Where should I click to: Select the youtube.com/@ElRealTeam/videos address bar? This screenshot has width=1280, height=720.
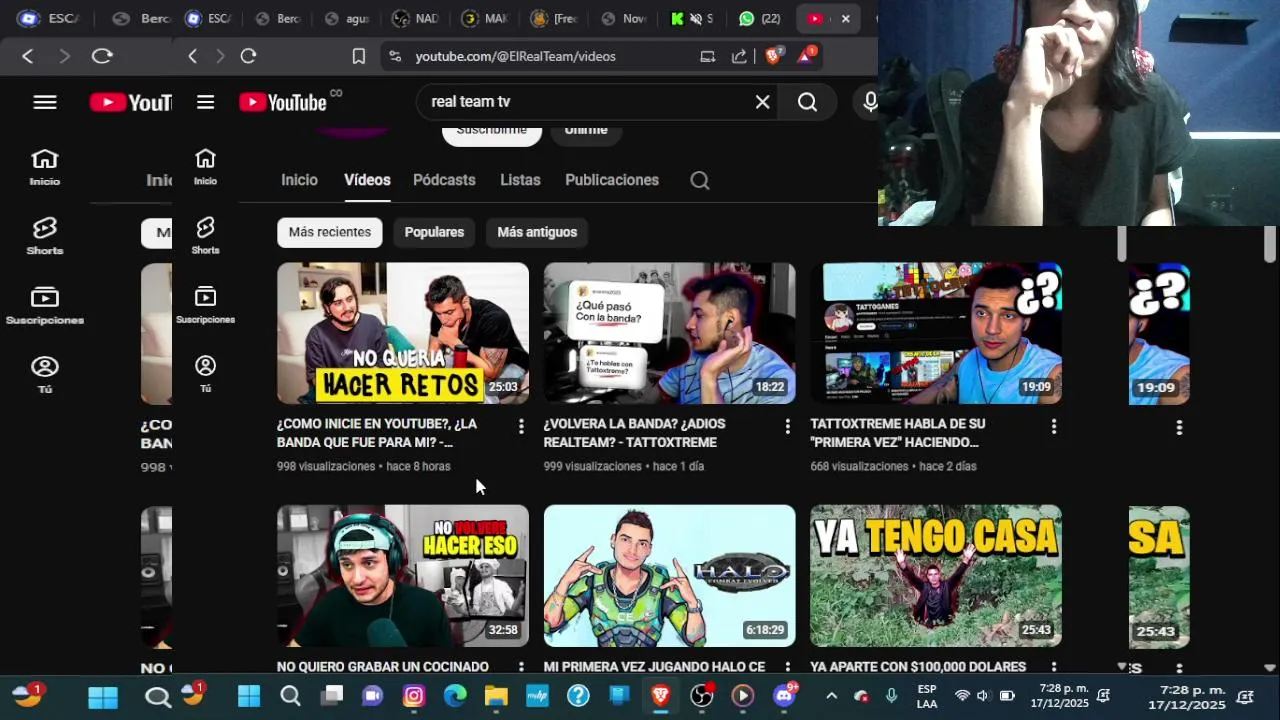[x=515, y=57]
